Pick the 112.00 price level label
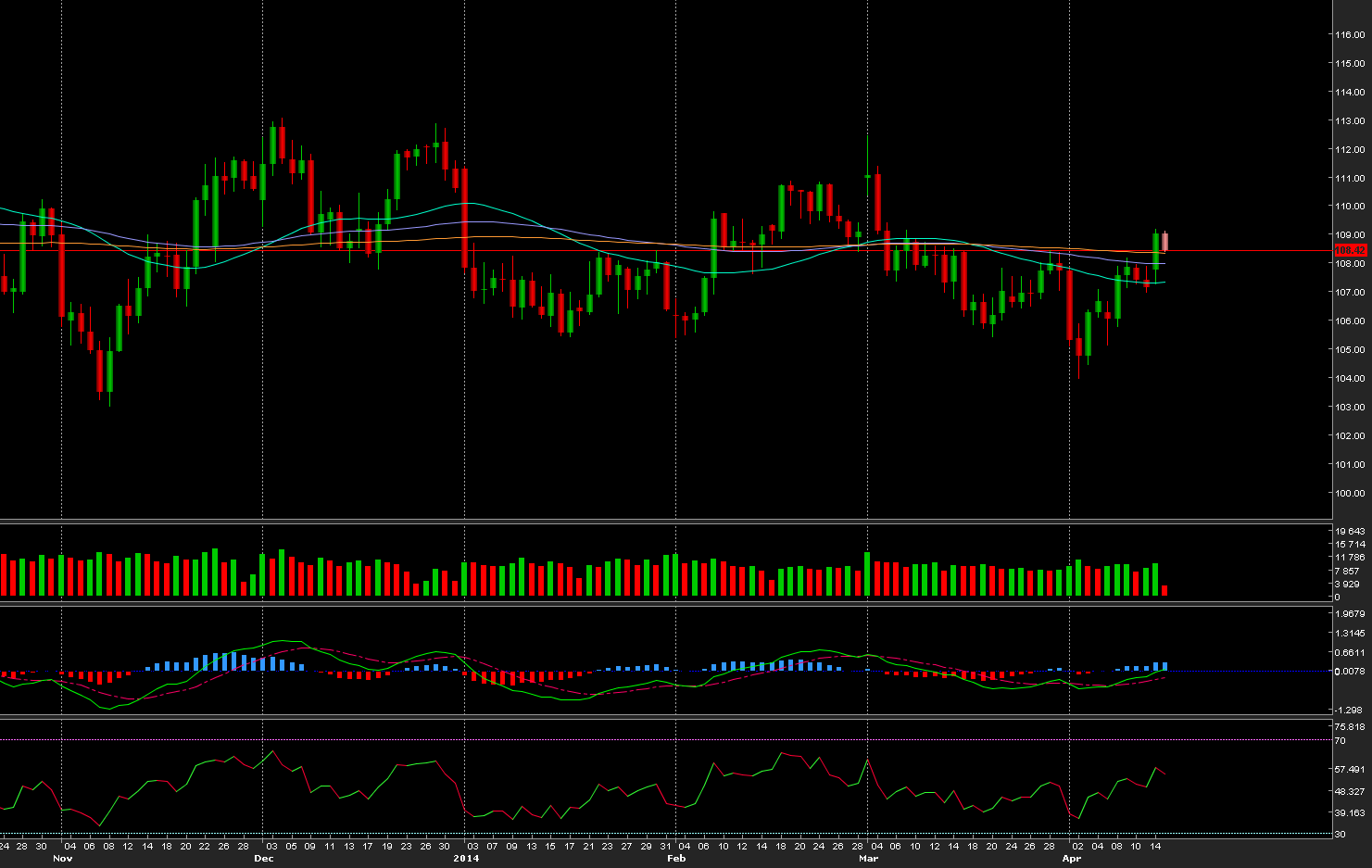This screenshot has height=868, width=1372. [x=1350, y=149]
